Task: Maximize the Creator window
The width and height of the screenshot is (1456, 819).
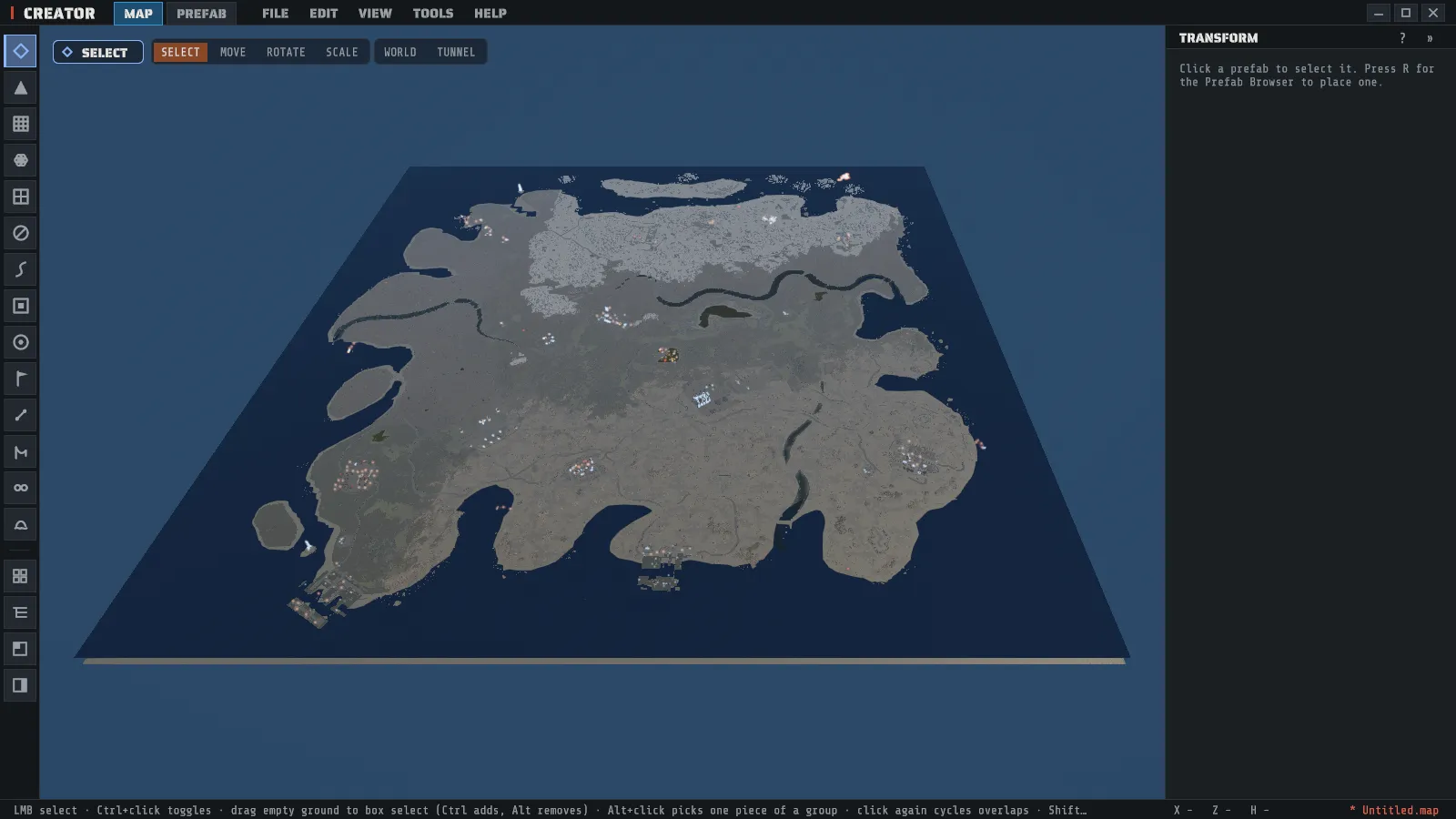Action: click(1406, 13)
